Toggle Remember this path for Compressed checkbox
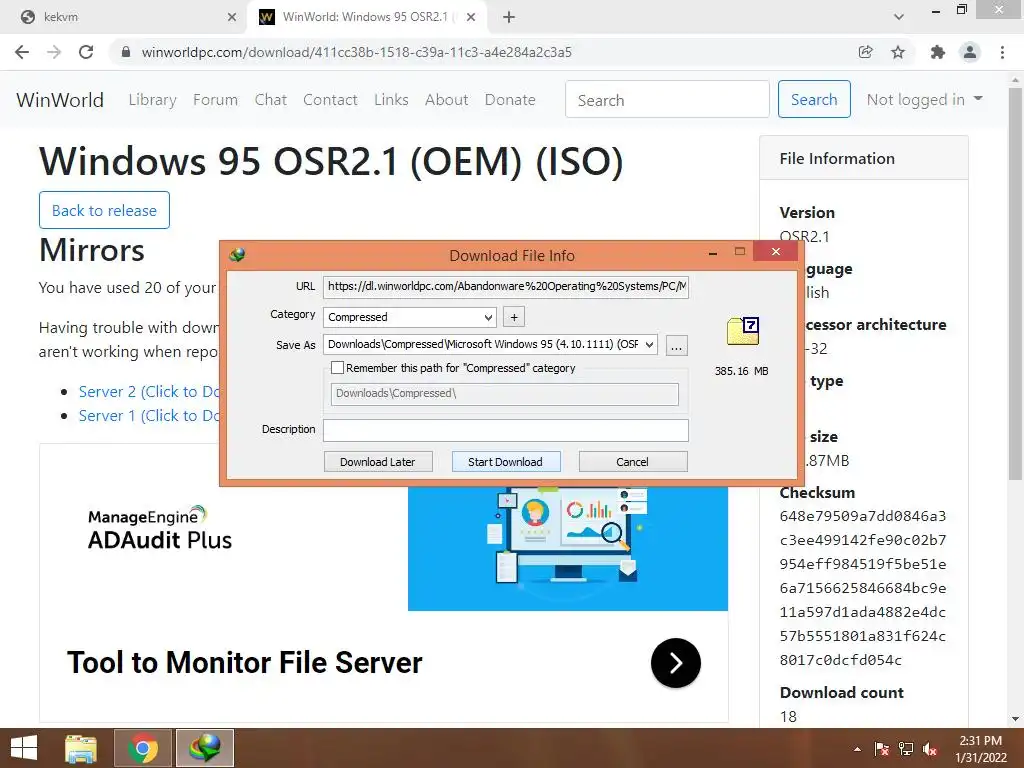 point(338,368)
